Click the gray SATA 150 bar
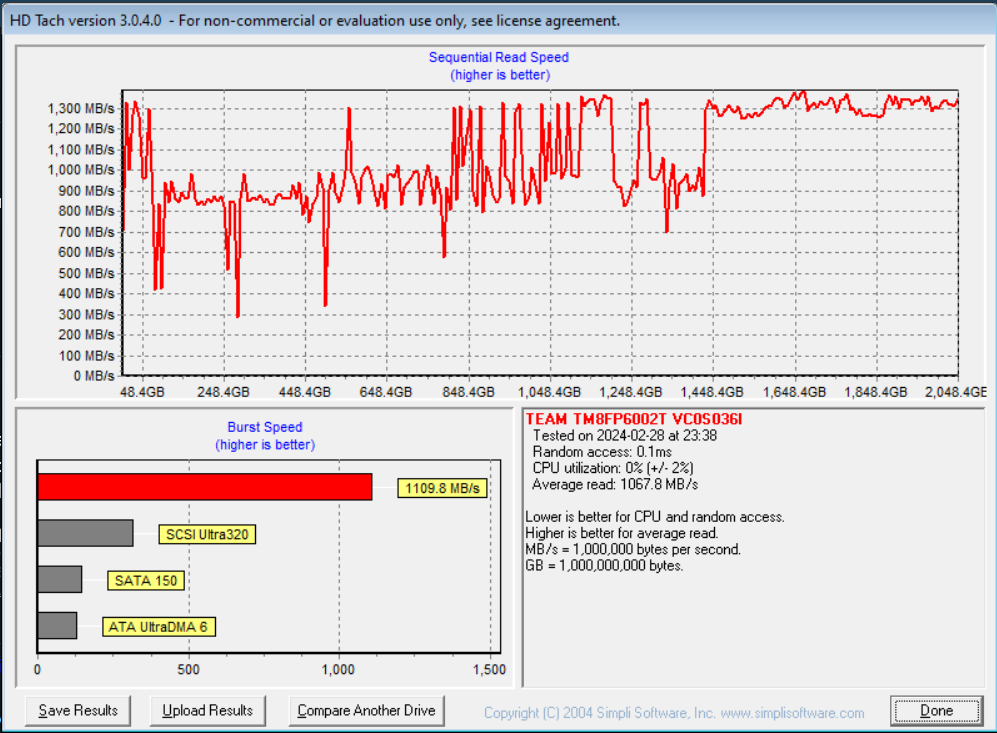This screenshot has width=997, height=733. [x=60, y=580]
